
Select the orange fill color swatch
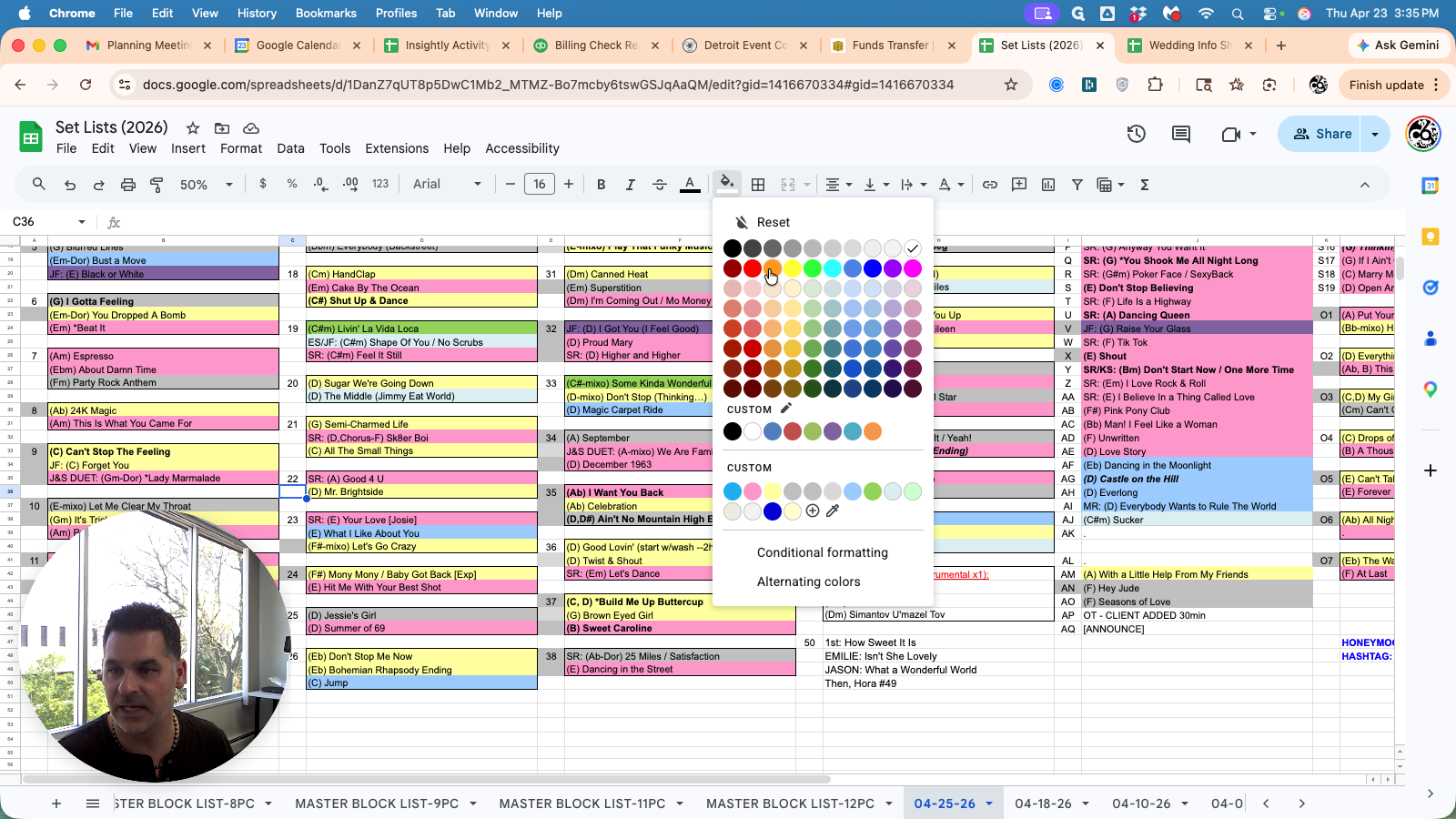click(773, 268)
